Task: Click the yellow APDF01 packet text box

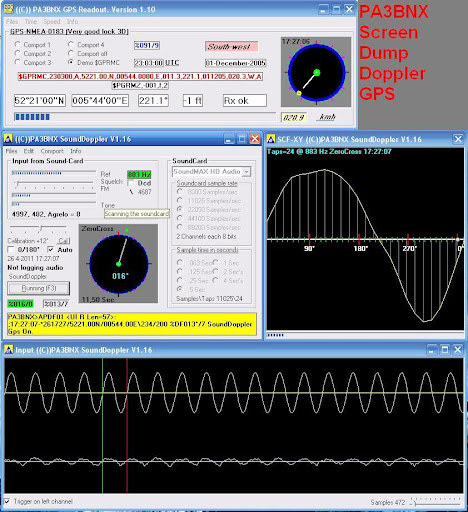Action: click(x=132, y=324)
